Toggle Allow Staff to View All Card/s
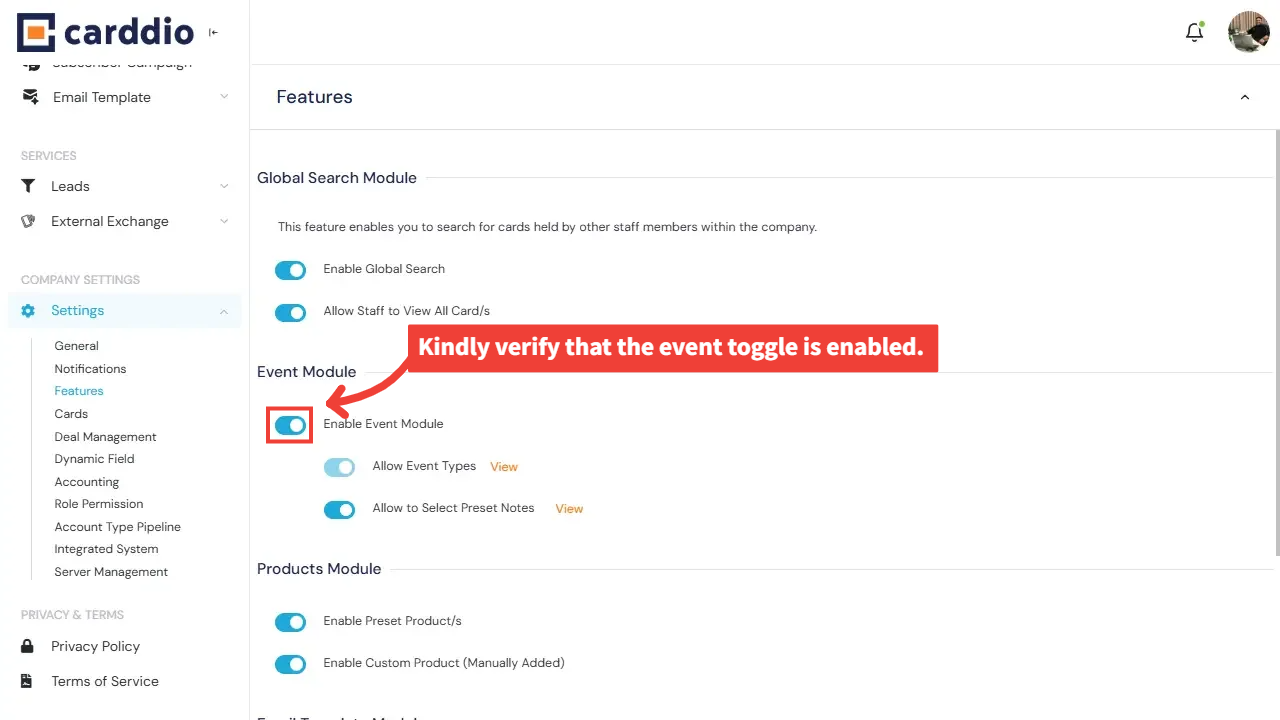This screenshot has height=720, width=1280. [x=290, y=312]
